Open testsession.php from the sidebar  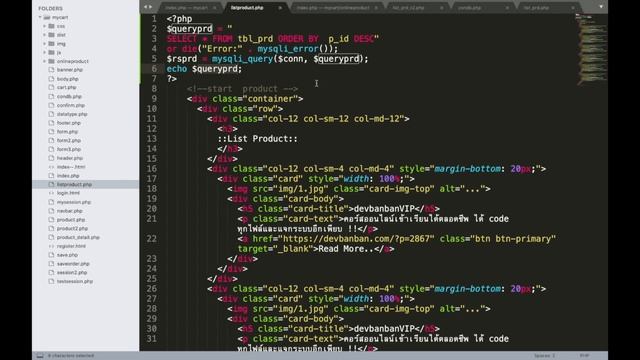tap(75, 281)
